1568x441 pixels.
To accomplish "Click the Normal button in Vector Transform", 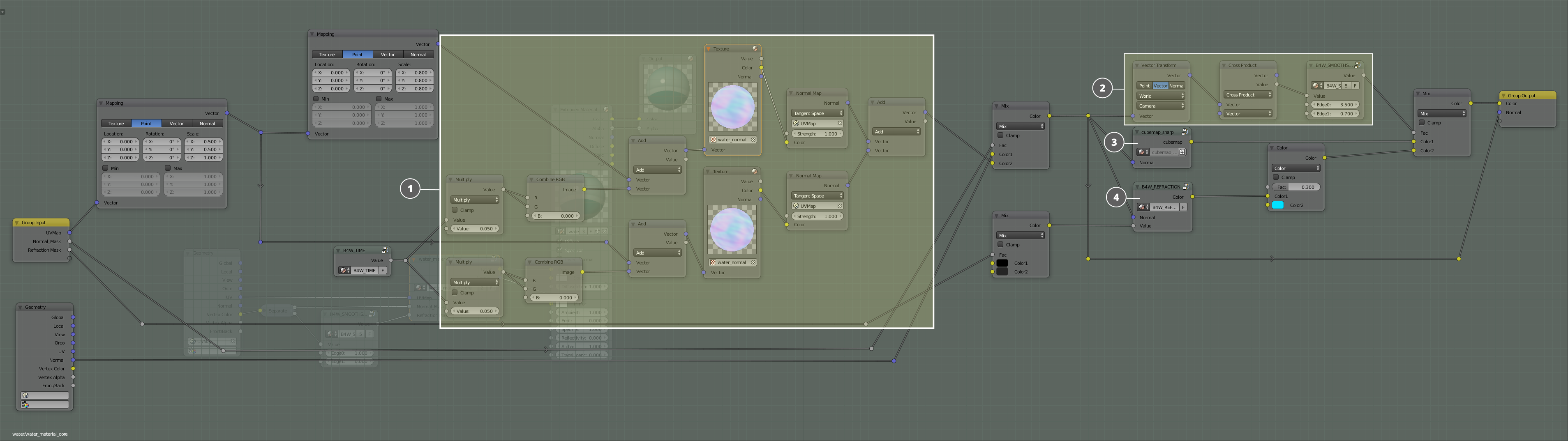I will [1177, 86].
